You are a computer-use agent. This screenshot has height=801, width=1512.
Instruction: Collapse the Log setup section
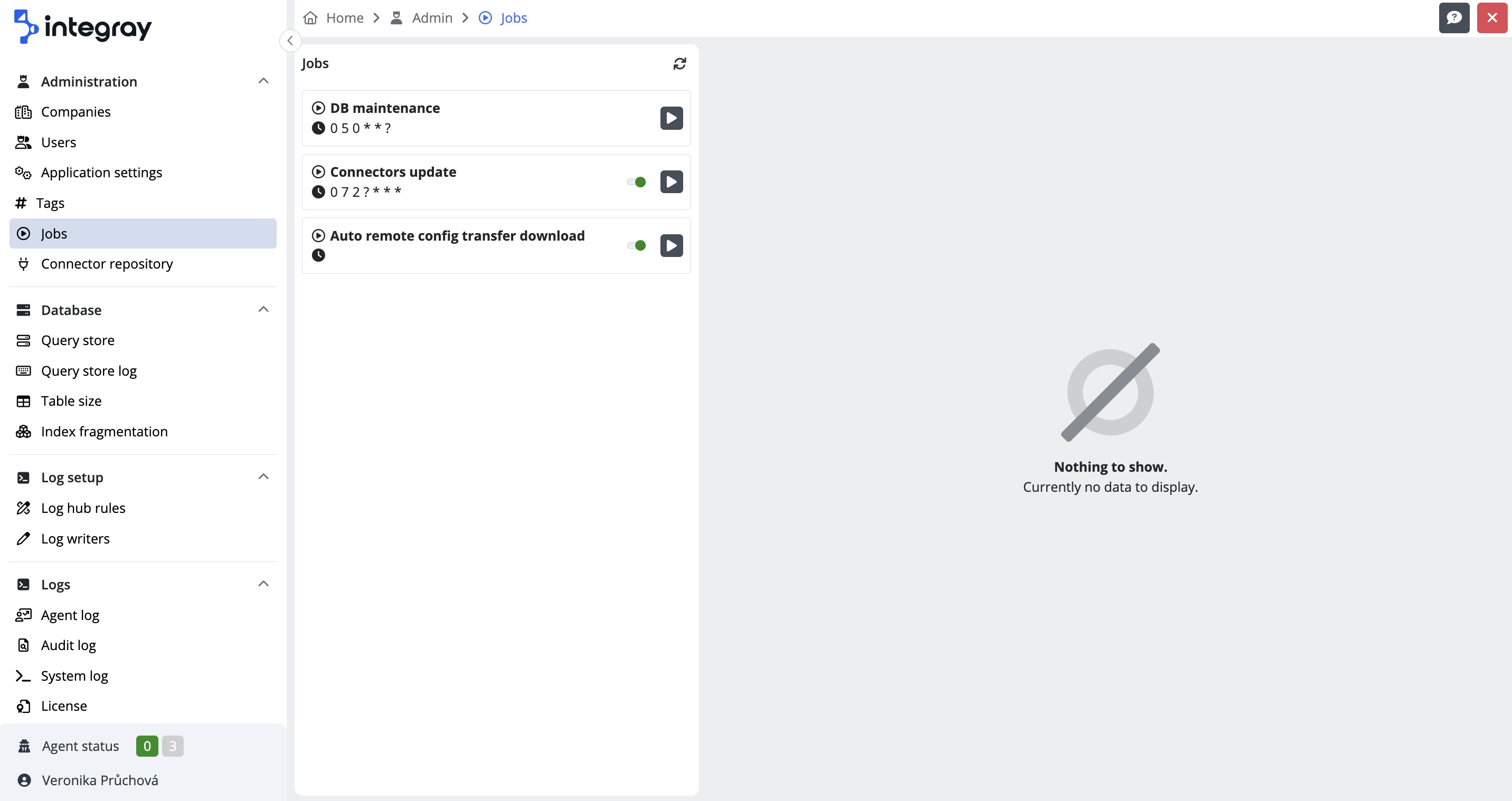point(263,476)
